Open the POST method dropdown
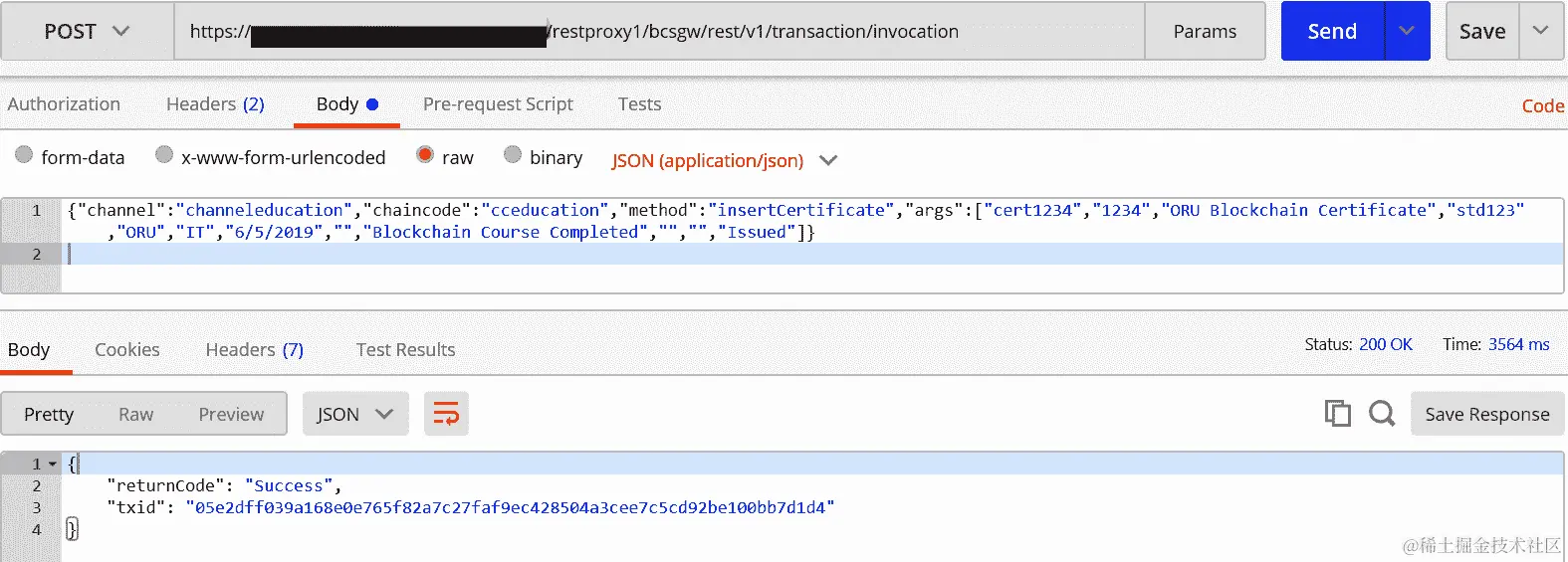 [x=87, y=31]
